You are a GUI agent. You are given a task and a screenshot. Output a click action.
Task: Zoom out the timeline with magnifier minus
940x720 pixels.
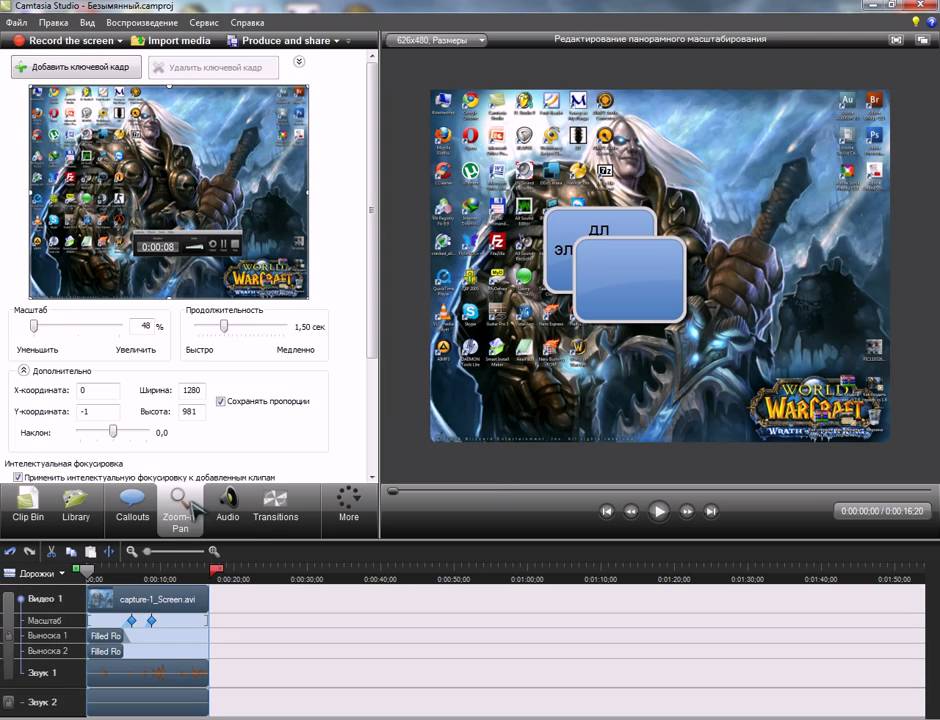(131, 552)
